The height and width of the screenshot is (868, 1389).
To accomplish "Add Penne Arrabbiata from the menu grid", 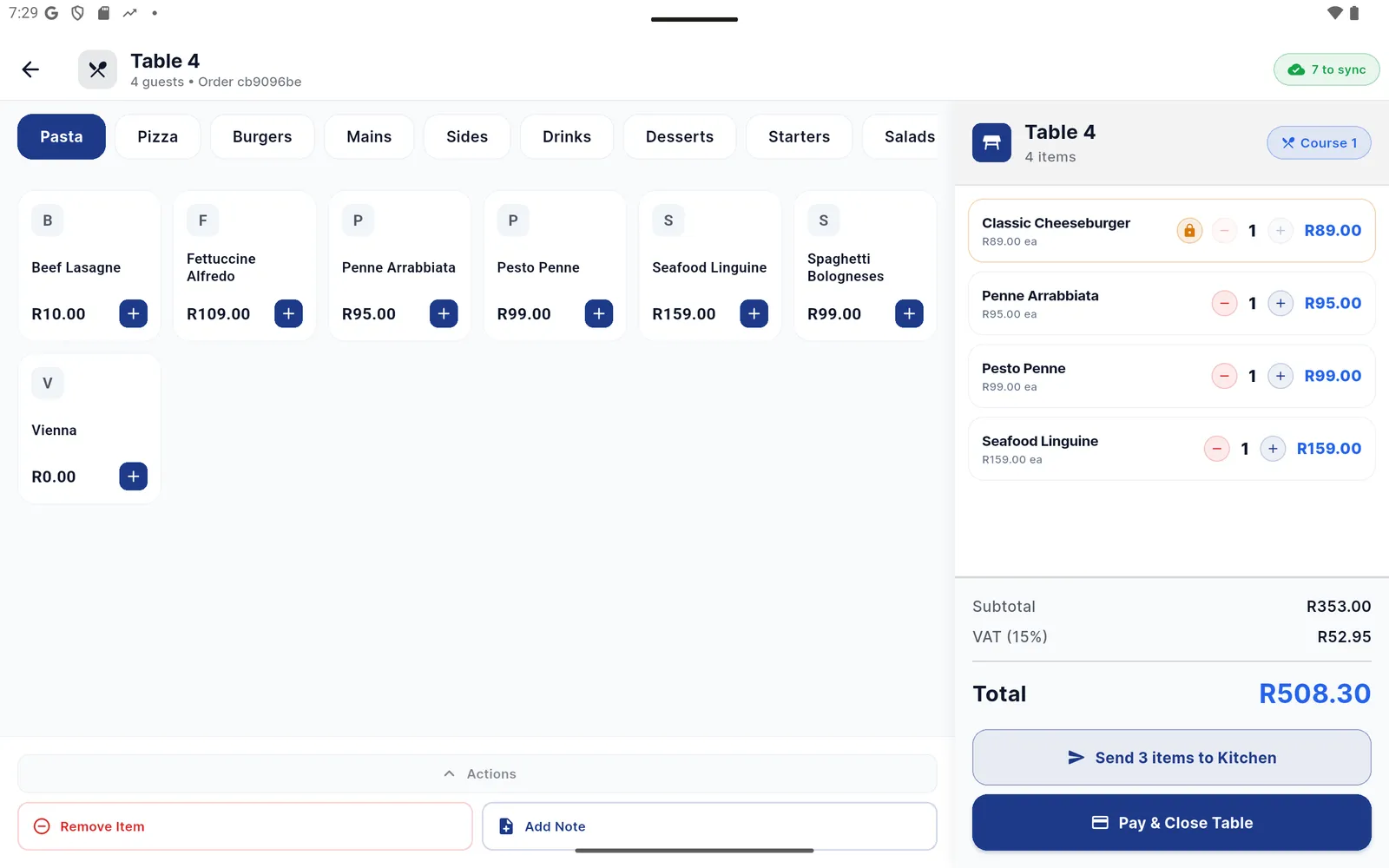I will point(444,313).
